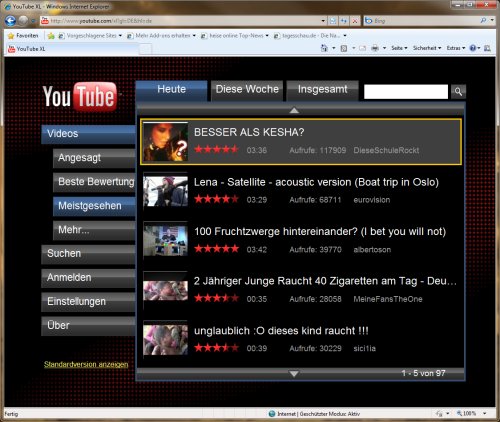
Task: Open the Einstellungen sidebar item
Action: click(88, 302)
